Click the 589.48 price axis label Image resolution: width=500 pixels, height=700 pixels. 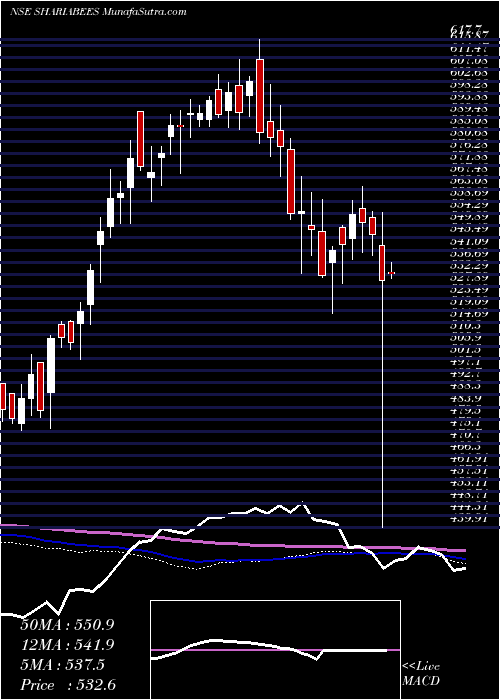(468, 108)
